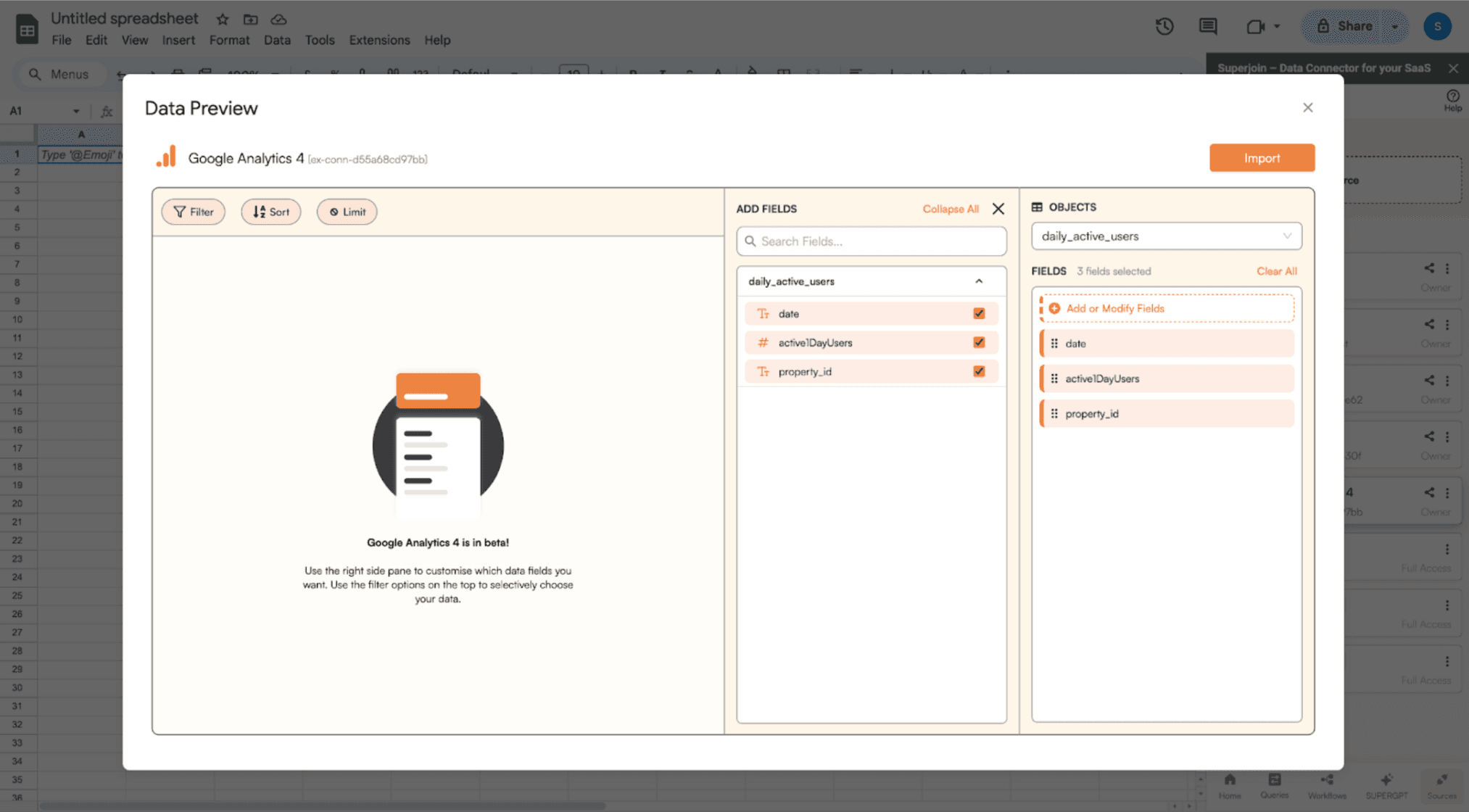Open the Extensions menu
The image size is (1469, 812).
coord(379,40)
